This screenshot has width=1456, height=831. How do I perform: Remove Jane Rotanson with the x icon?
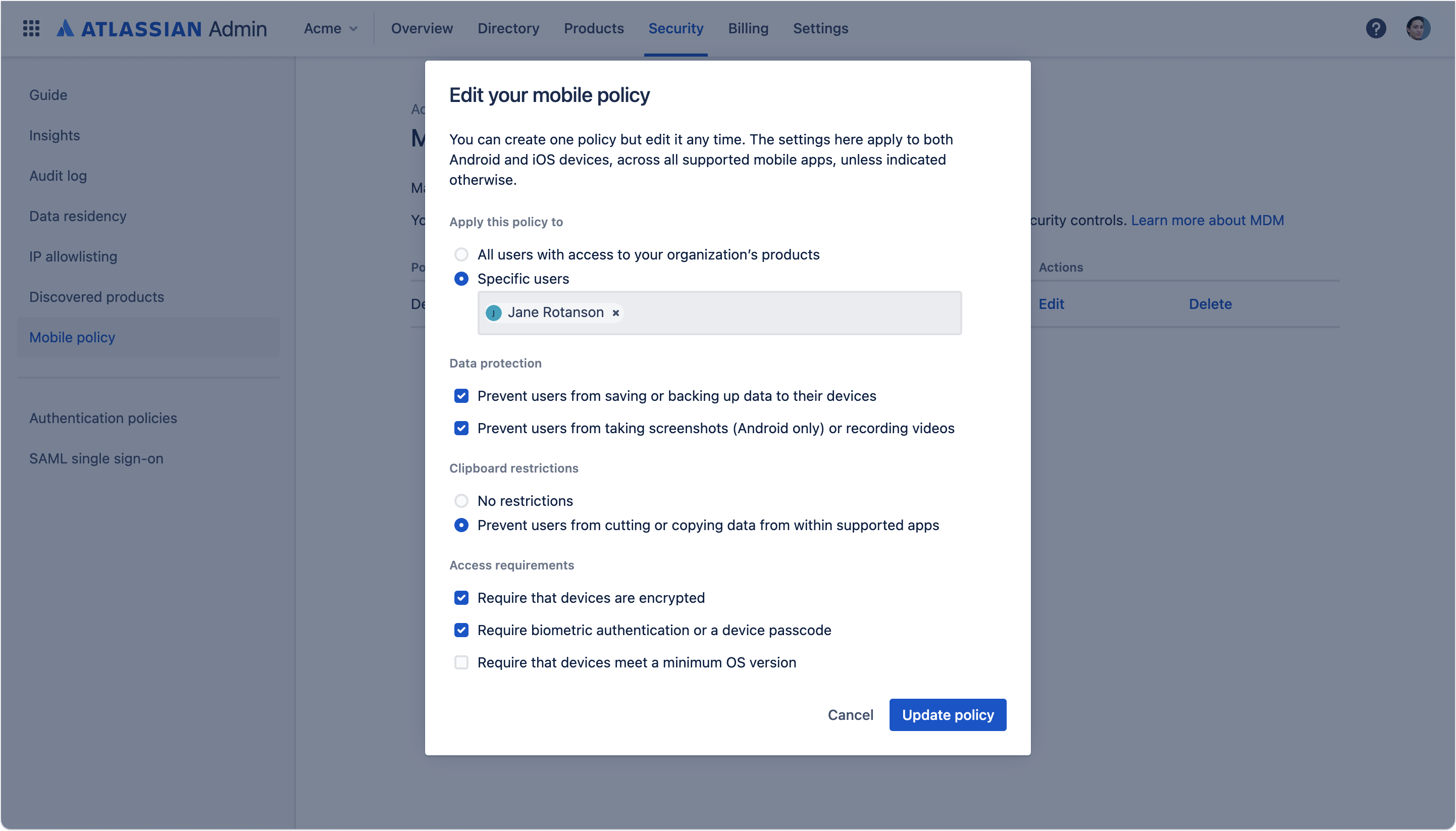[616, 313]
